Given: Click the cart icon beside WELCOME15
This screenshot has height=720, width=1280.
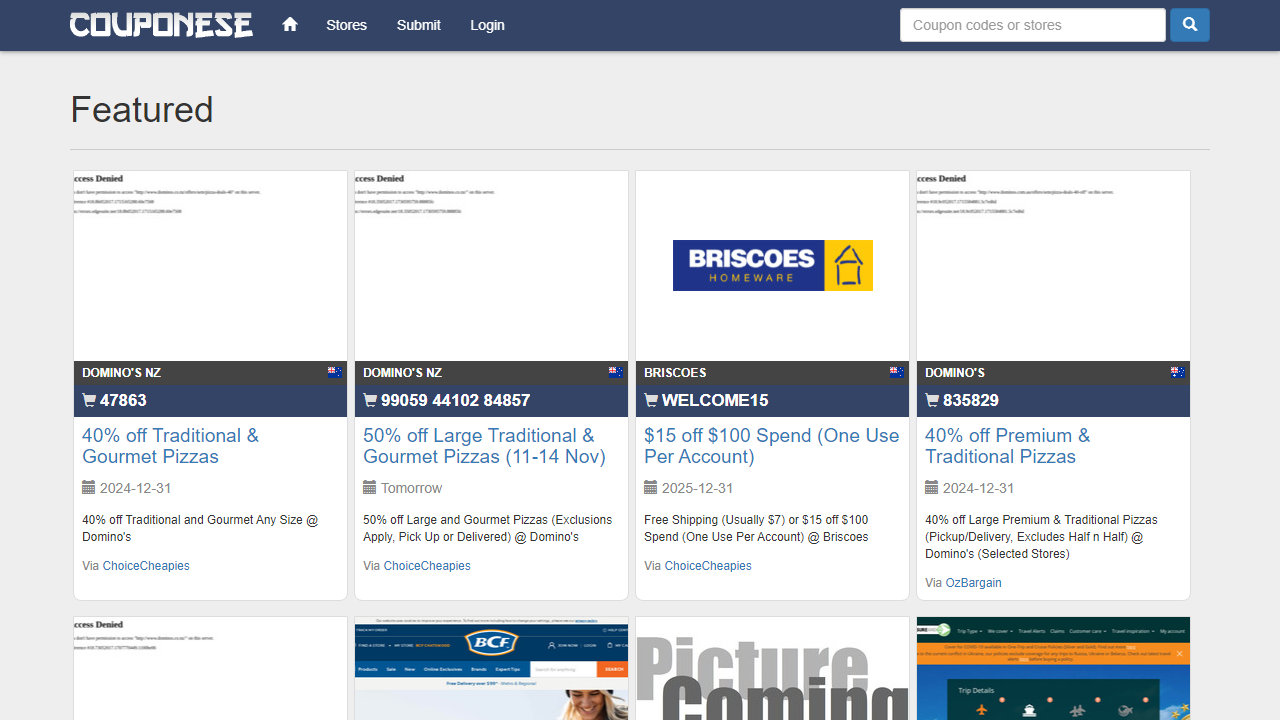Looking at the screenshot, I should [651, 401].
